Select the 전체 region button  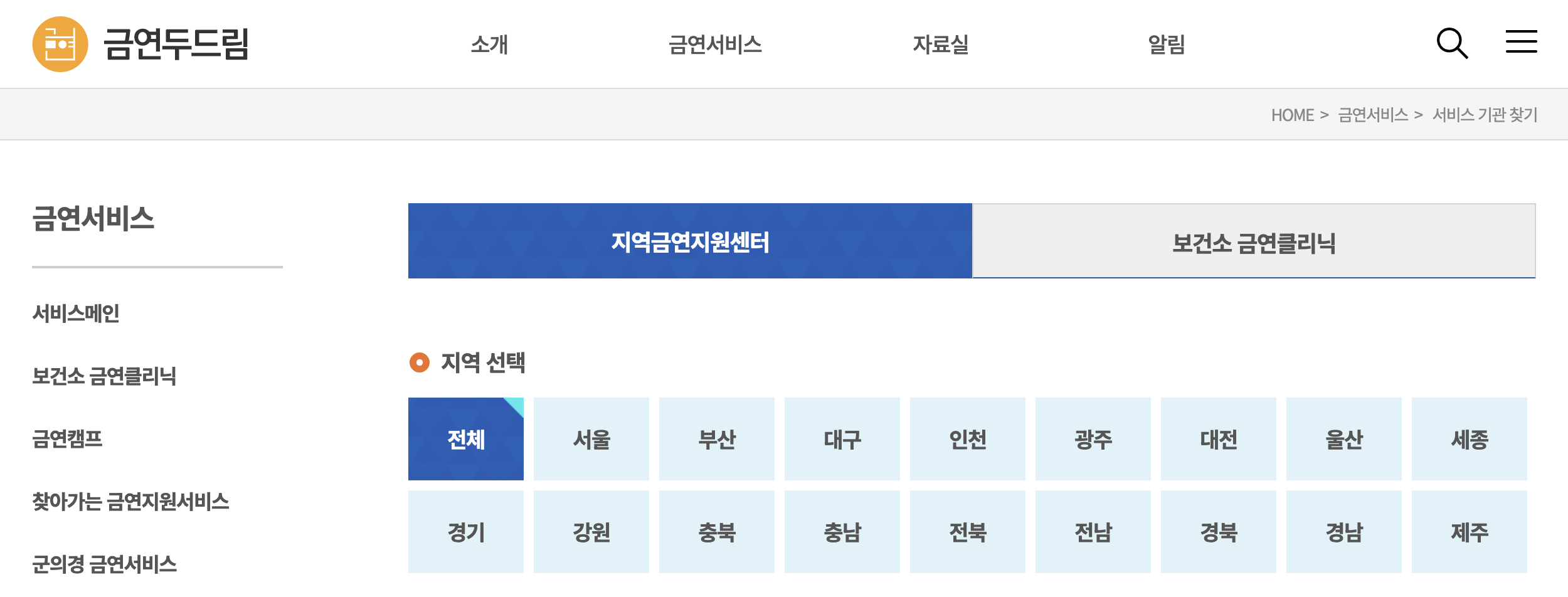tap(465, 440)
